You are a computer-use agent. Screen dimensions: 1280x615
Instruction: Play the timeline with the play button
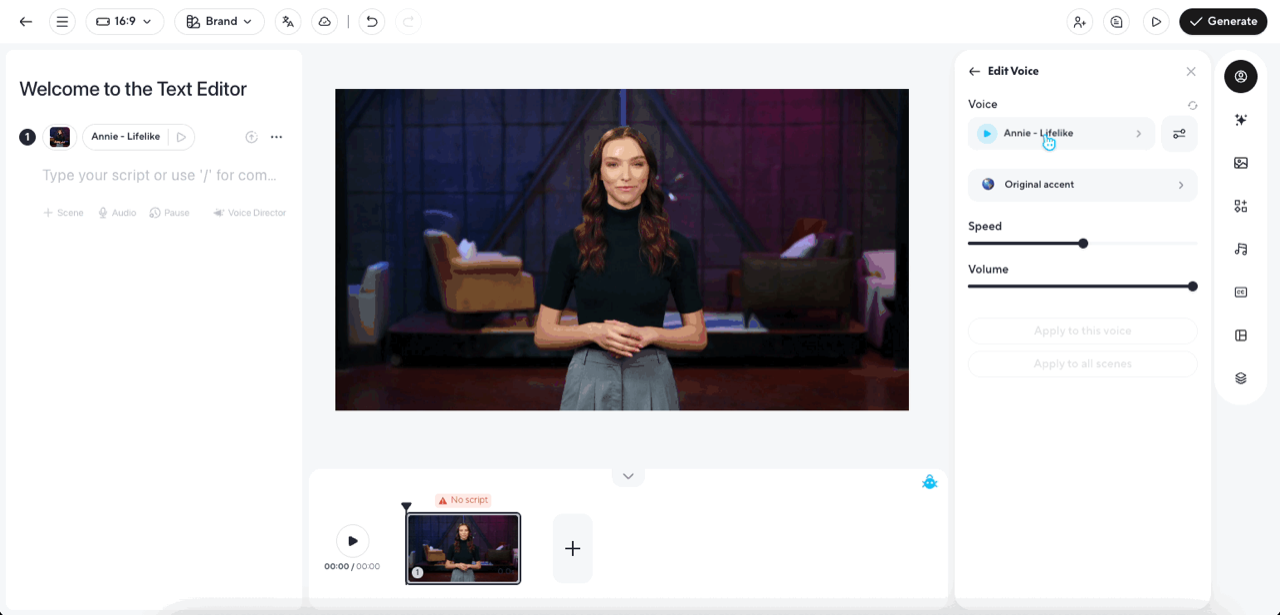(352, 541)
